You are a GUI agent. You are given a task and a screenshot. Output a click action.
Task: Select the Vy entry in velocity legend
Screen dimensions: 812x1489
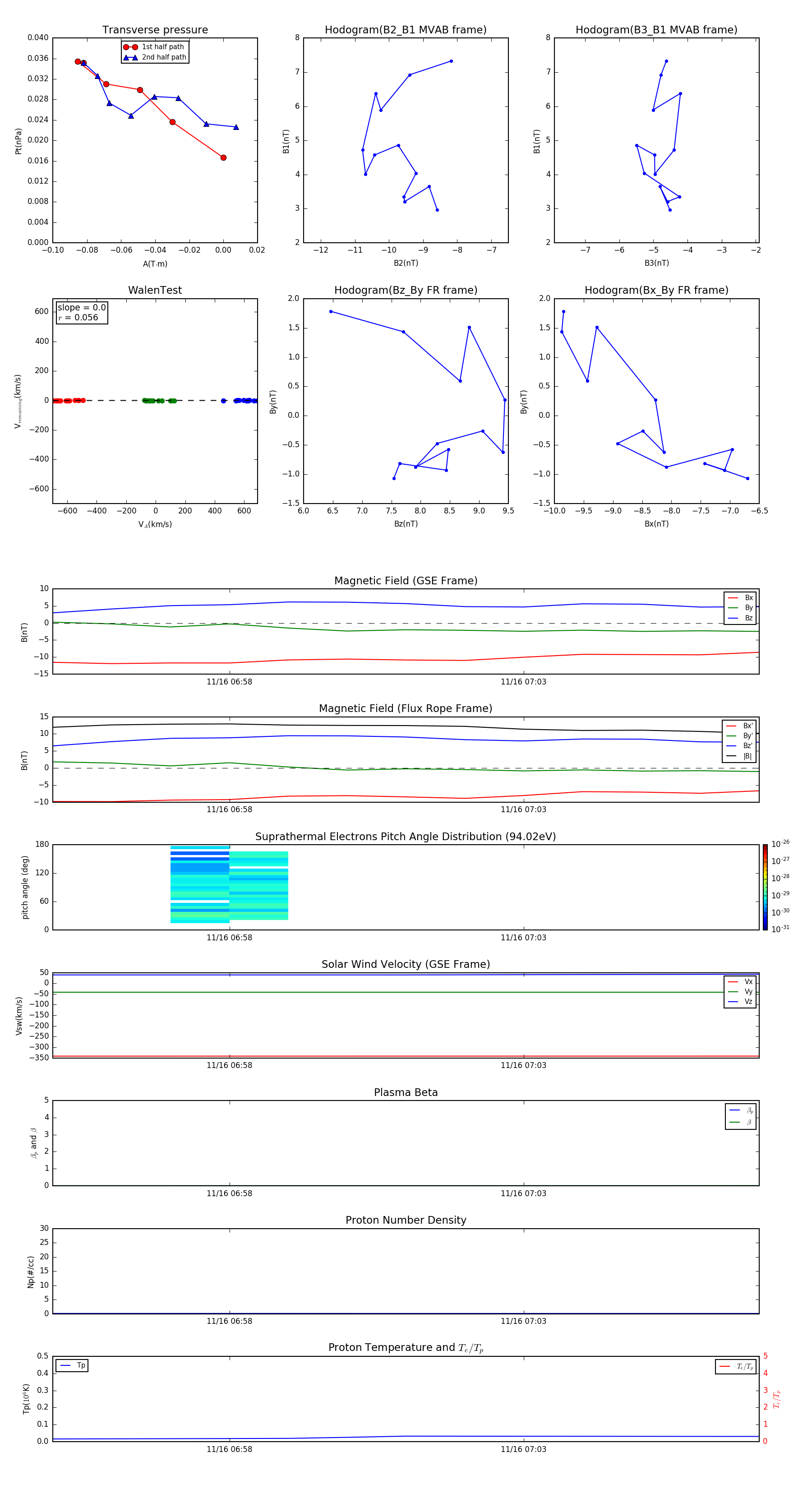[x=740, y=992]
